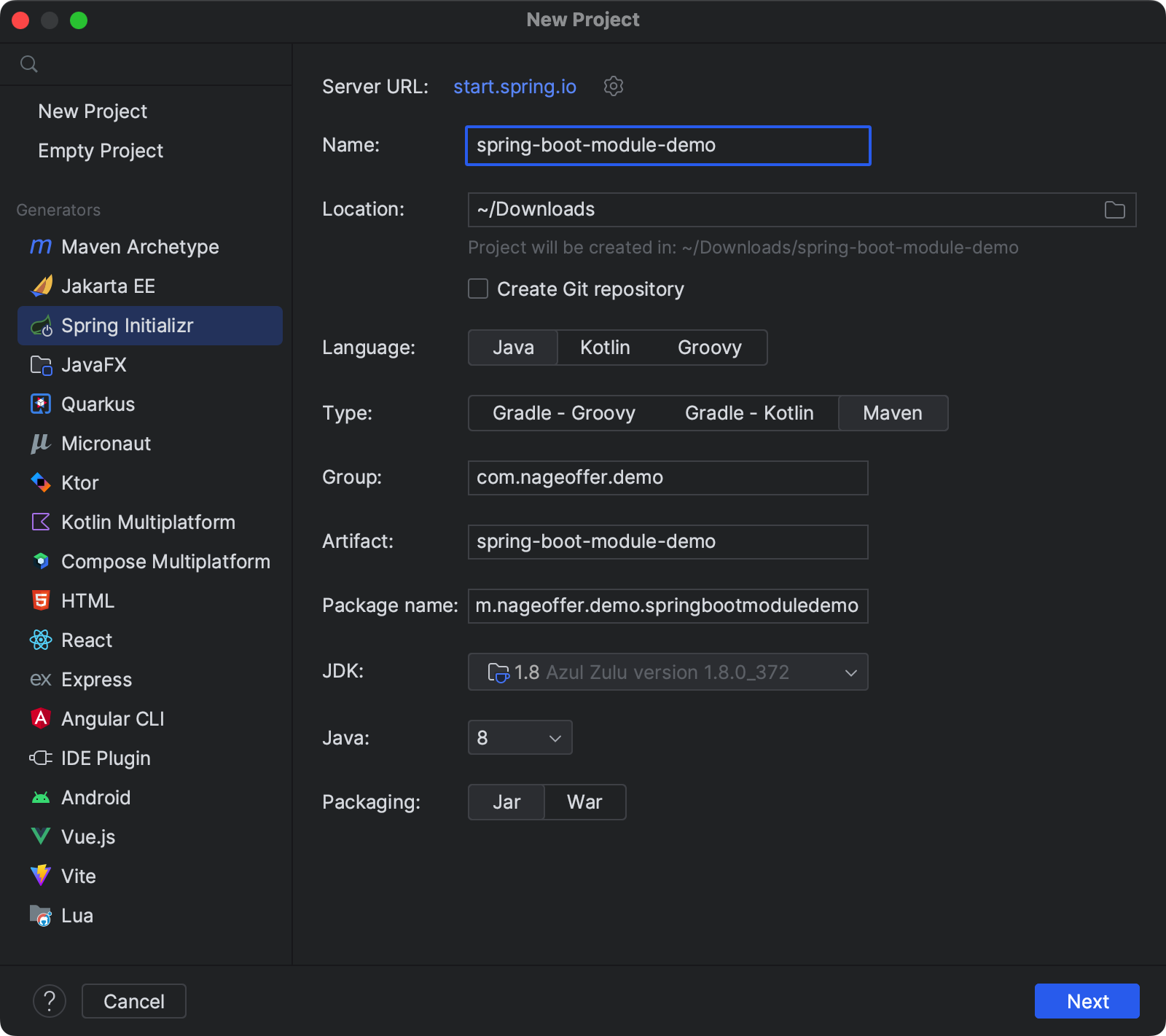Click the Maven Archetype icon

click(41, 247)
